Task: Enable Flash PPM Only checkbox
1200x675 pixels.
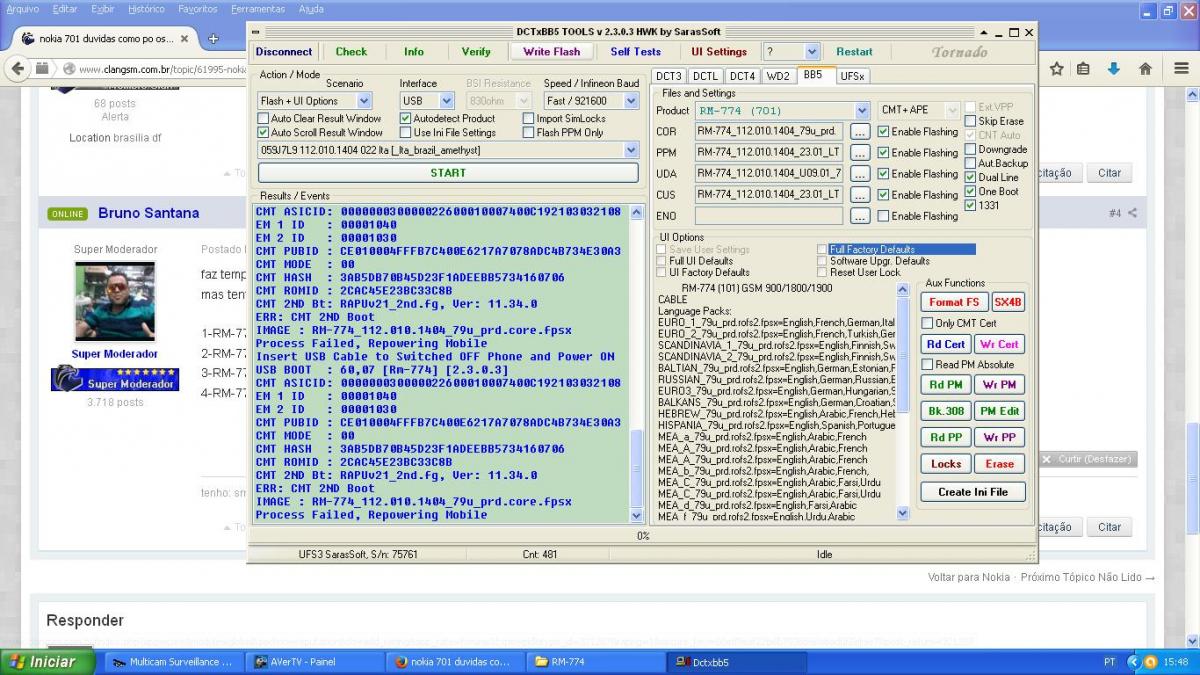Action: pyautogui.click(x=528, y=132)
